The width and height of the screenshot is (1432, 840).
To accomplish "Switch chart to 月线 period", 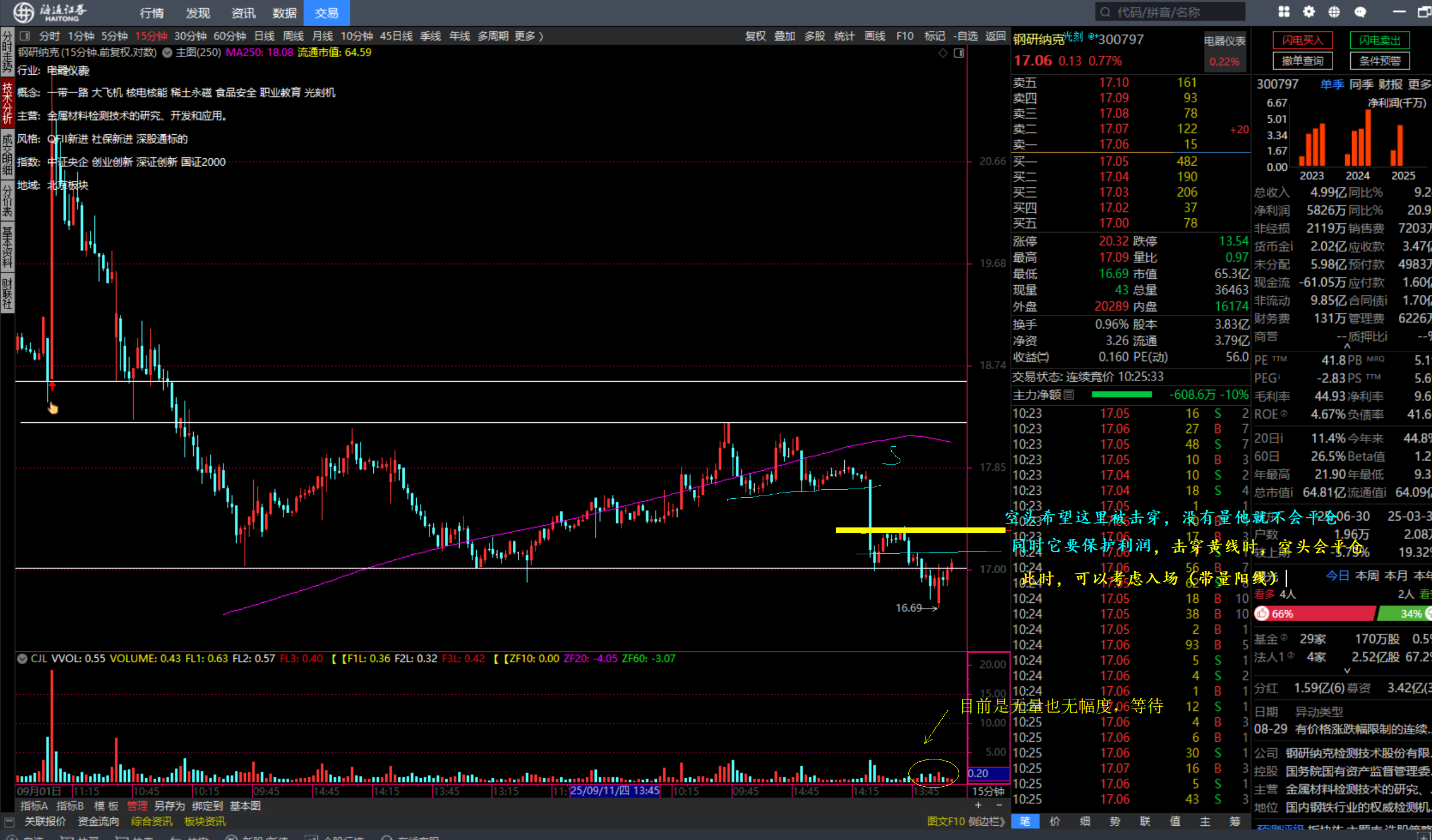I will [322, 36].
